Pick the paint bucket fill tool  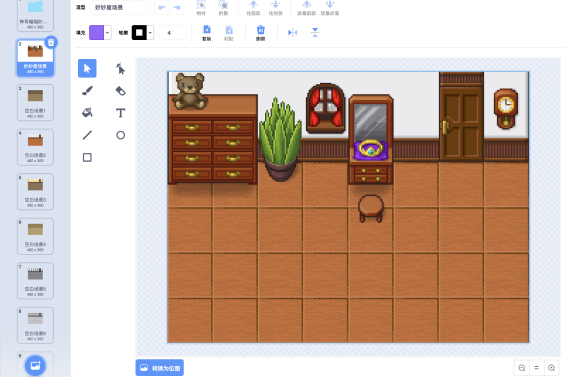click(x=87, y=113)
